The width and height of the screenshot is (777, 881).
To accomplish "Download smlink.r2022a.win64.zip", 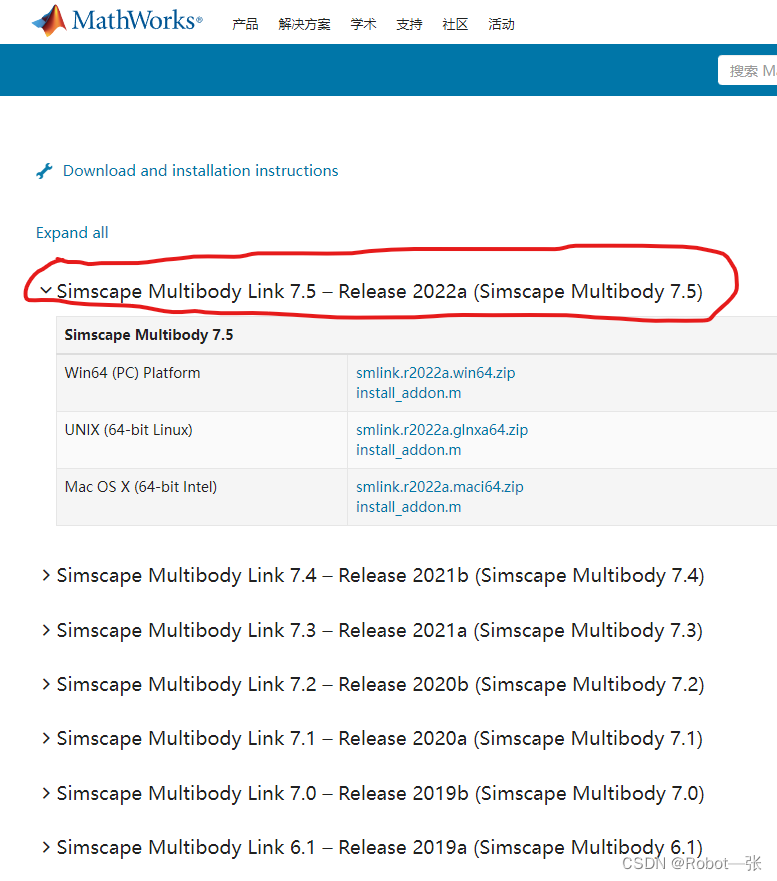I will (x=435, y=373).
